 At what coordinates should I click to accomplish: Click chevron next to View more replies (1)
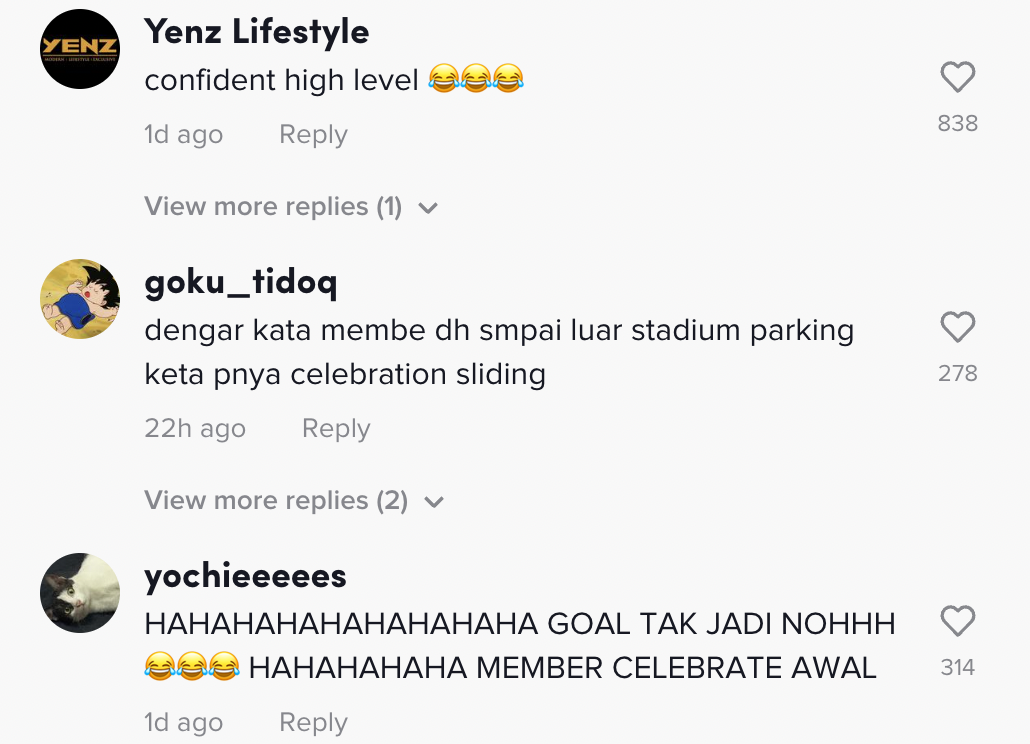[428, 208]
